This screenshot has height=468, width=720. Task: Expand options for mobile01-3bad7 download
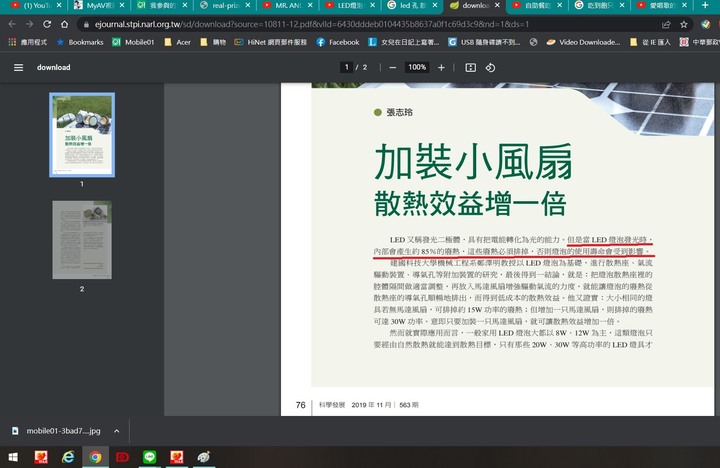tap(117, 431)
